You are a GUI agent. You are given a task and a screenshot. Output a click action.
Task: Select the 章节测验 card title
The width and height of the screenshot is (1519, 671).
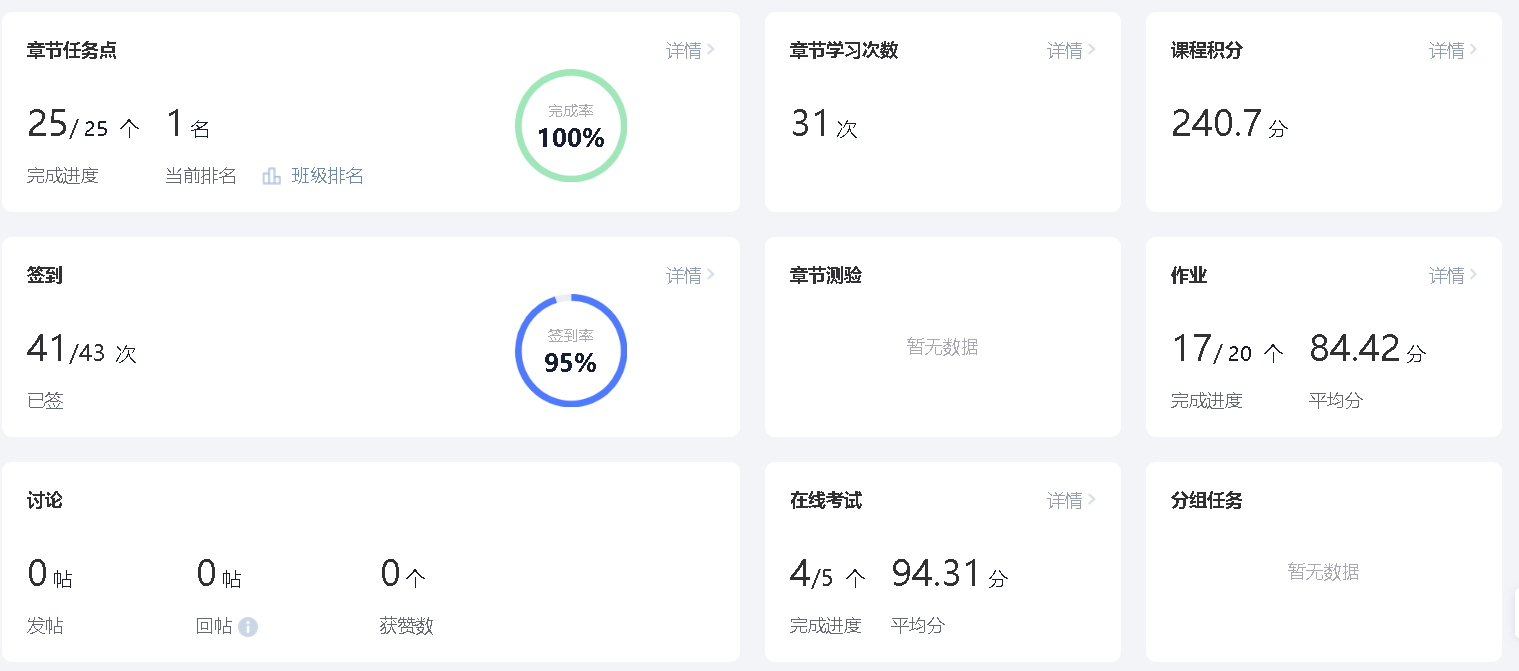[x=826, y=276]
